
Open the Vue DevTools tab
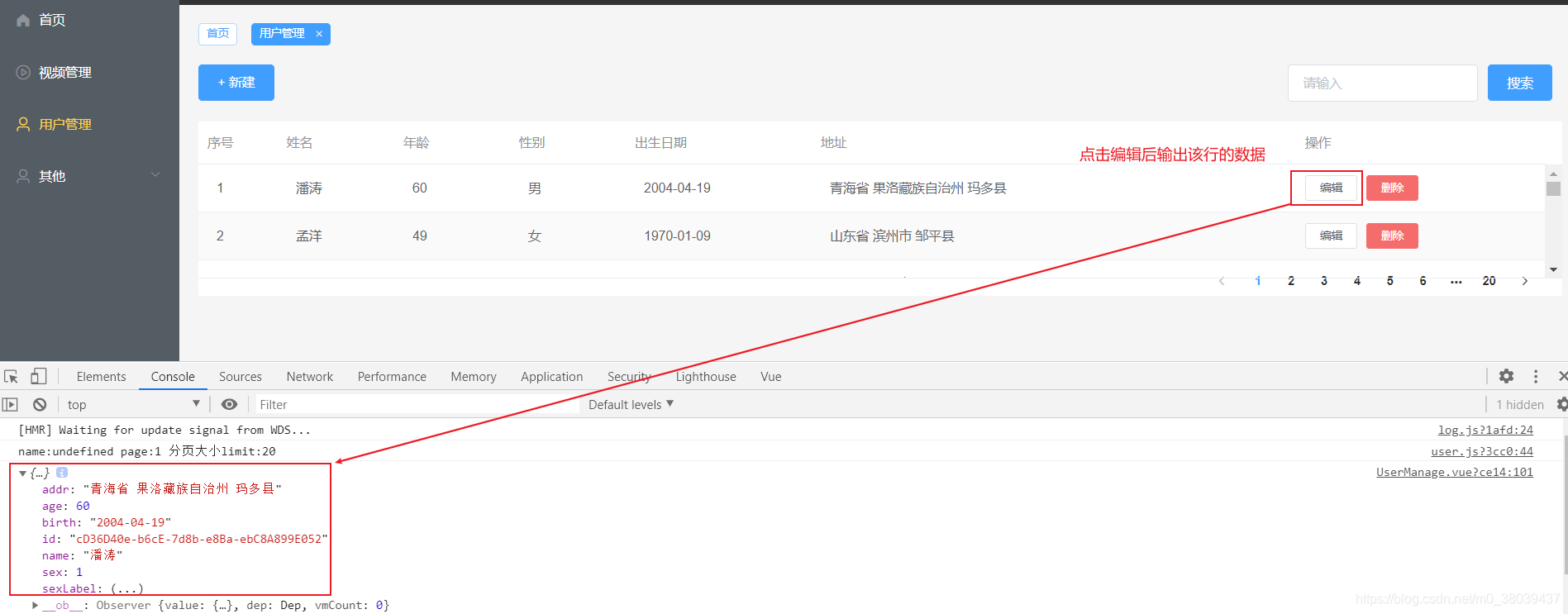click(x=770, y=377)
